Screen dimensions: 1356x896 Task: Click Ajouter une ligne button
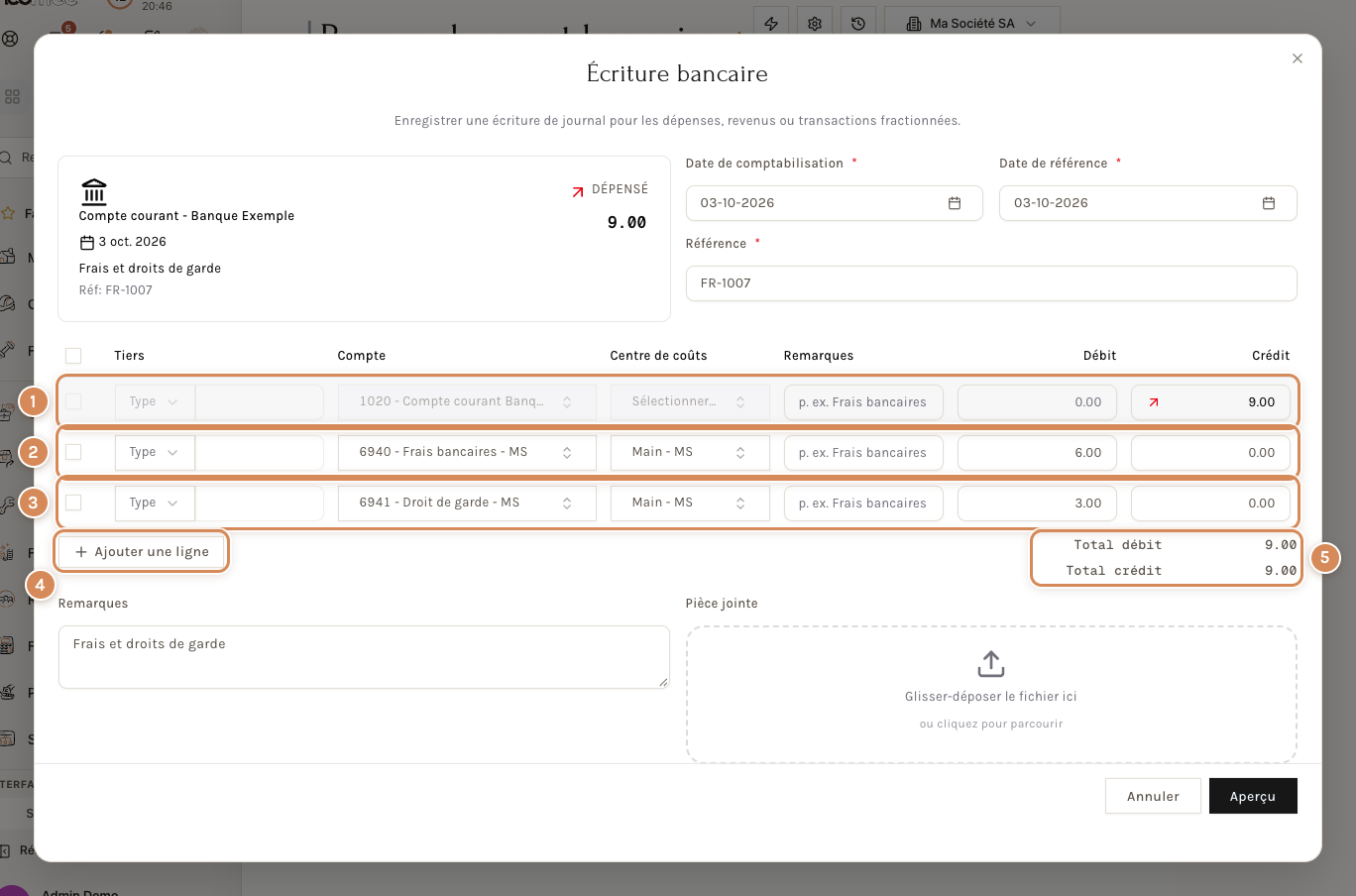(142, 552)
